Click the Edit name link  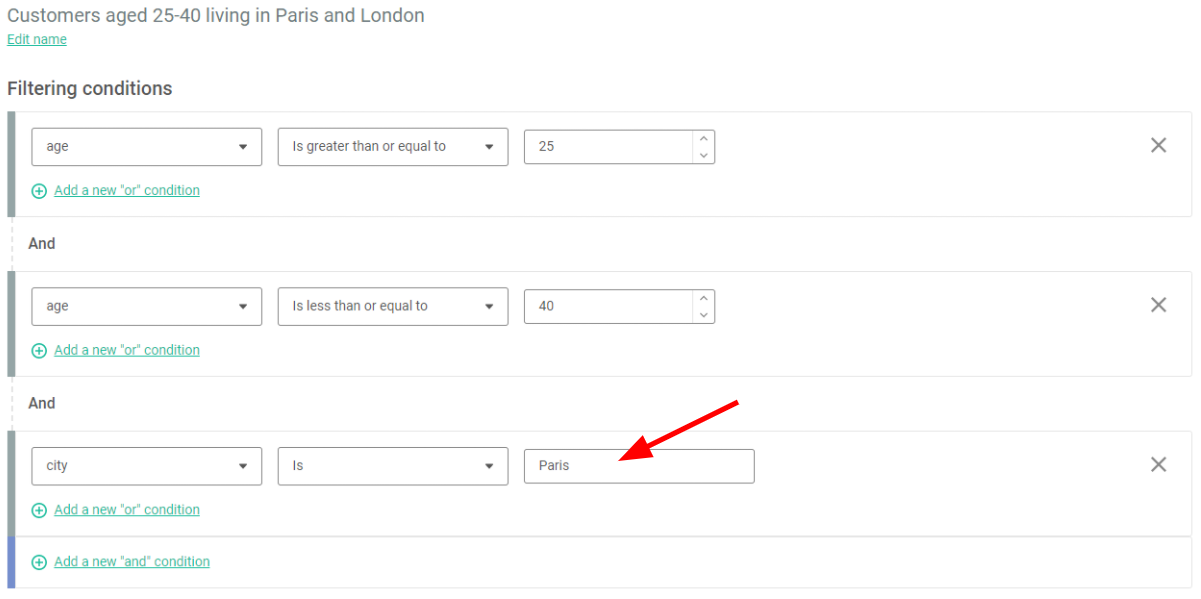(37, 39)
